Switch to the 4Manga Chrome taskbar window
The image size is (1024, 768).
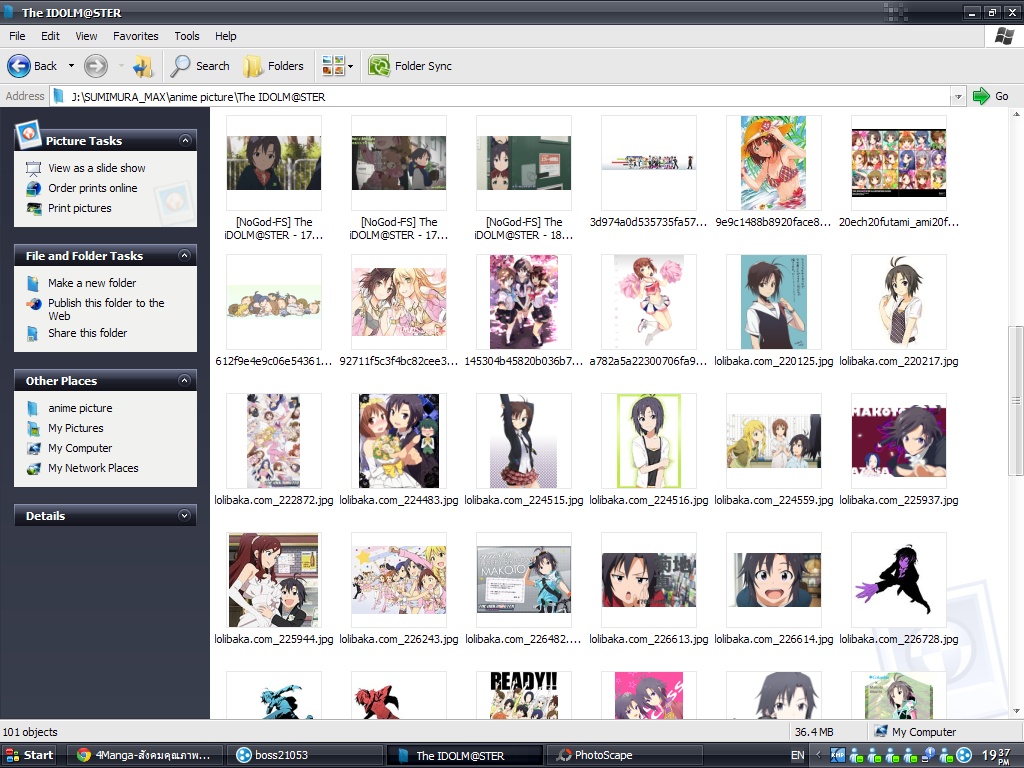click(145, 755)
